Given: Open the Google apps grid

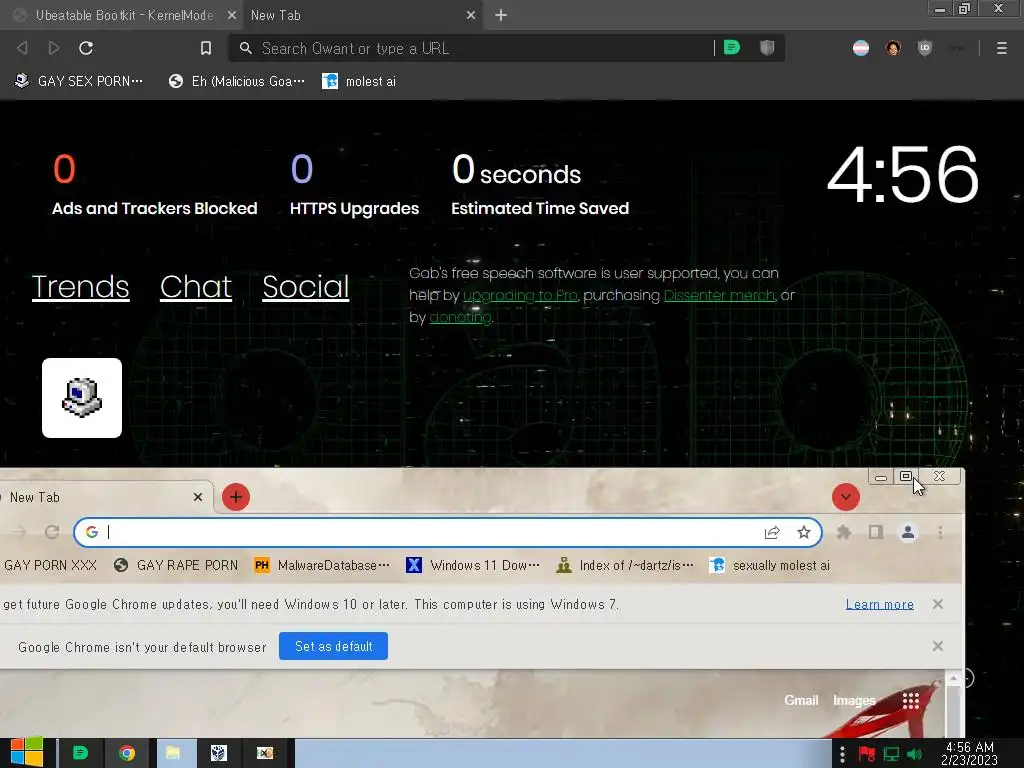Looking at the screenshot, I should (911, 701).
